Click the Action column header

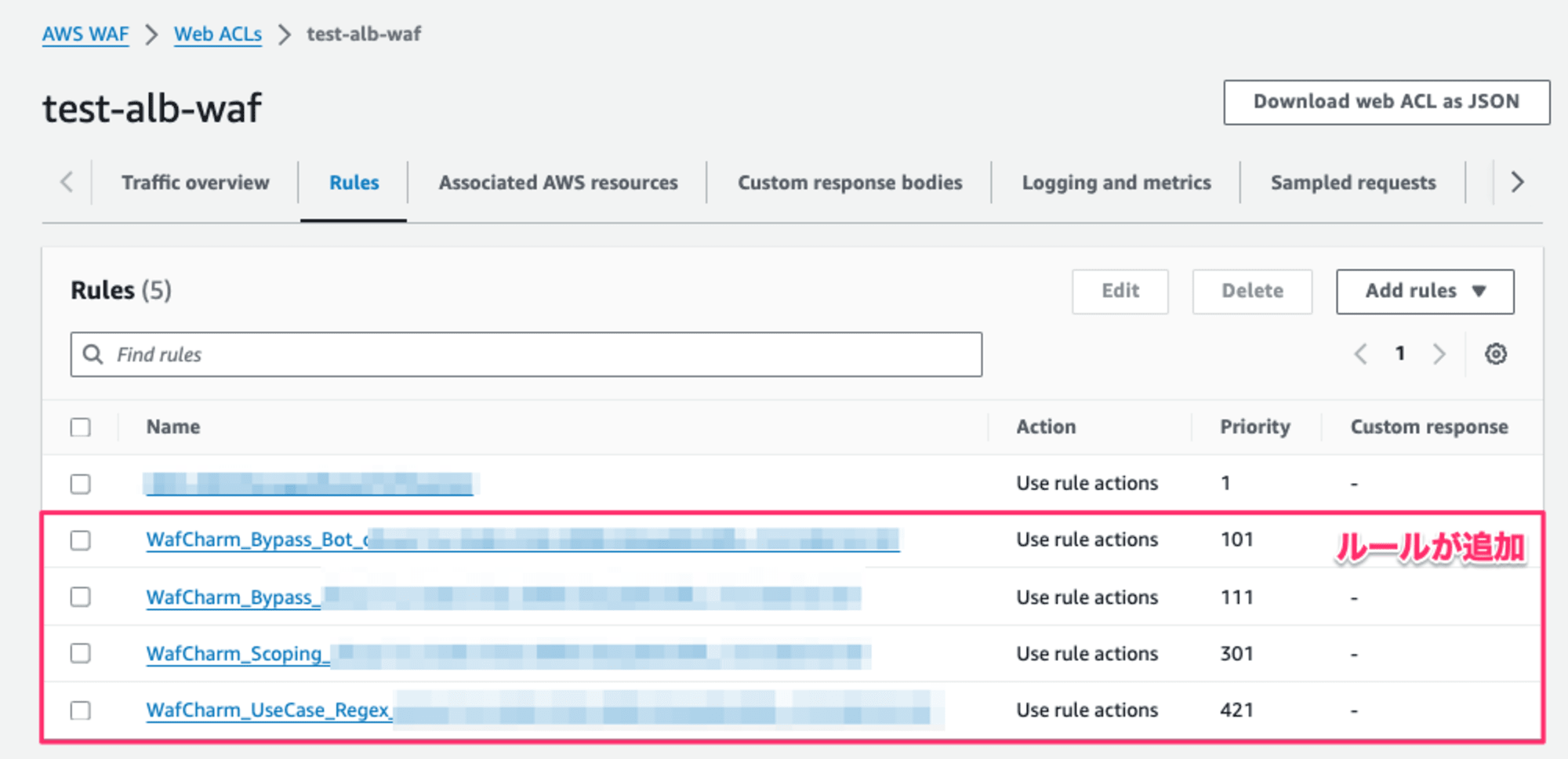1046,427
